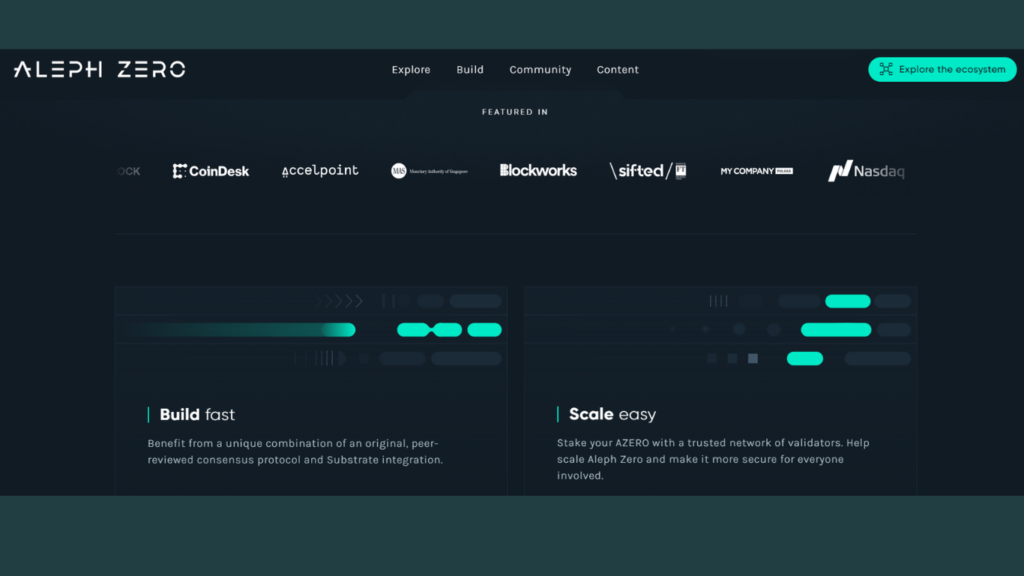The image size is (1024, 576).
Task: Select the Monetary Authority of Singapore logo
Action: click(x=429, y=171)
